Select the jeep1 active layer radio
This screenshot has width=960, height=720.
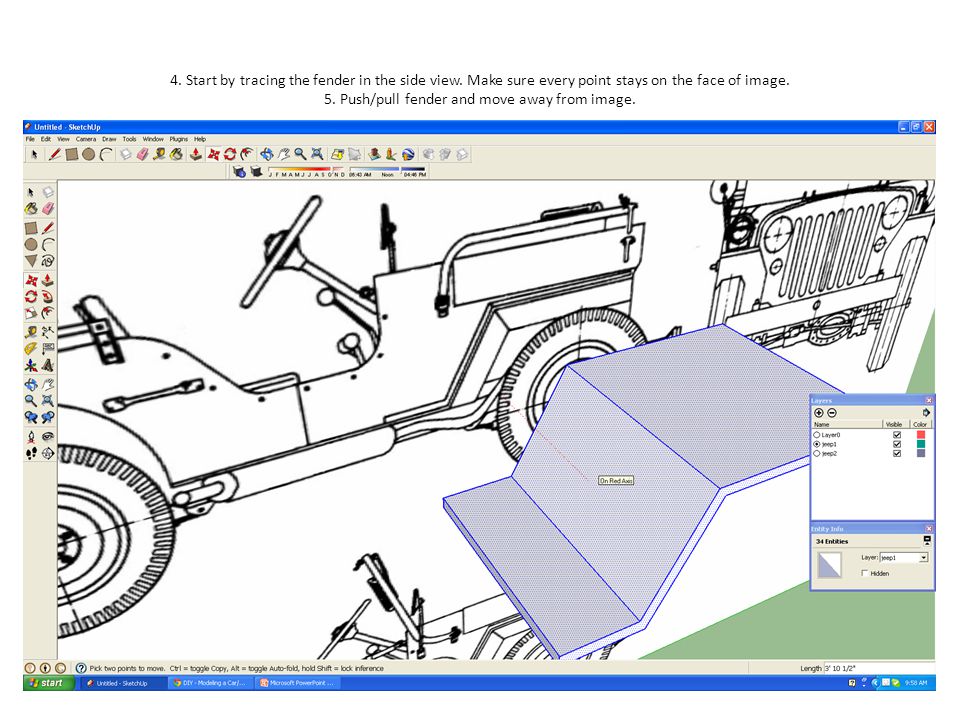point(817,444)
